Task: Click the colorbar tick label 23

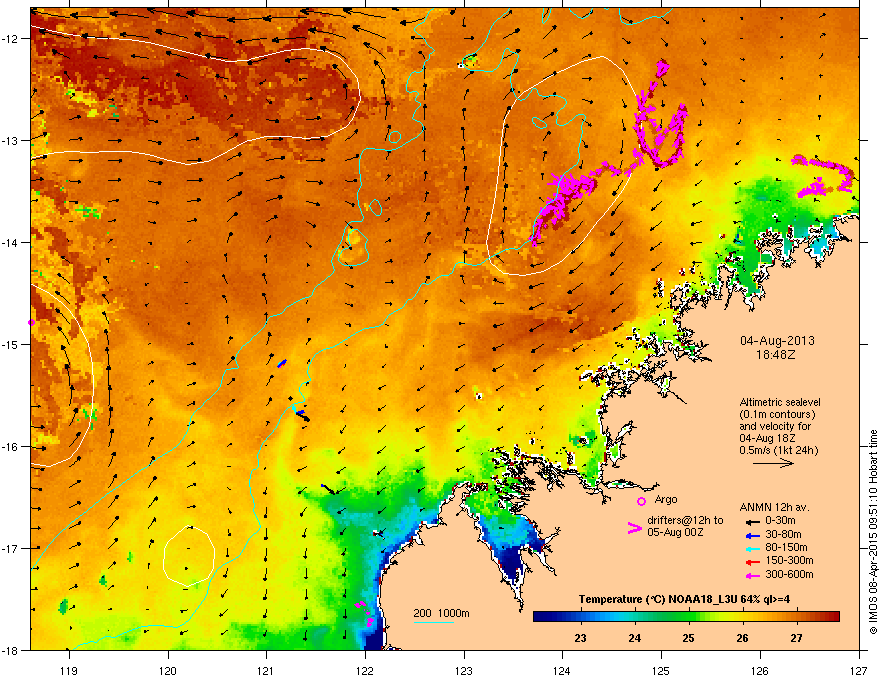Action: point(580,638)
